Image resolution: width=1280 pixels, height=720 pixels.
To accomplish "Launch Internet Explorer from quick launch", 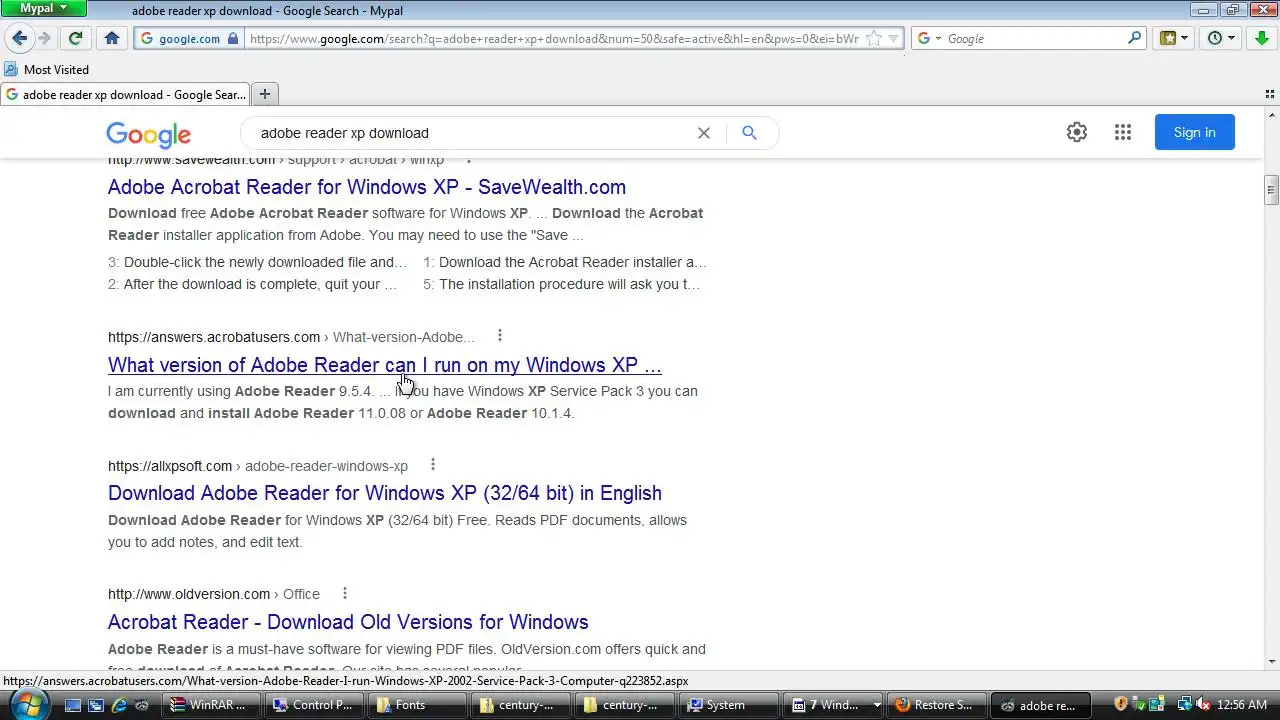I will pos(119,705).
